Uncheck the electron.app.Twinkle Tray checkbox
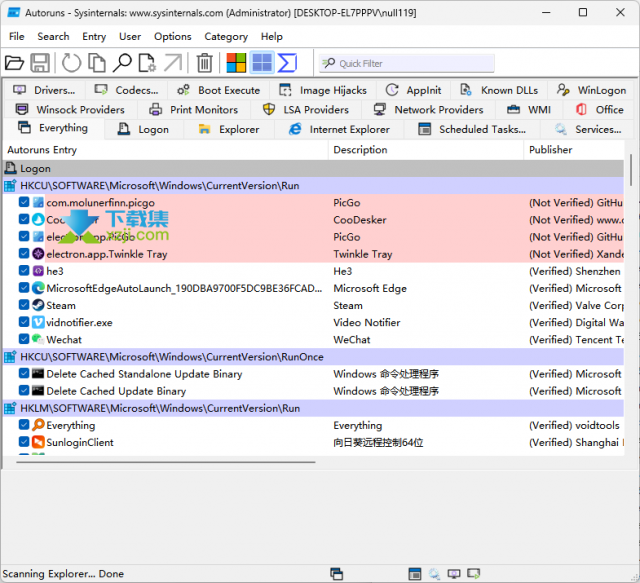This screenshot has height=583, width=640. [x=24, y=254]
